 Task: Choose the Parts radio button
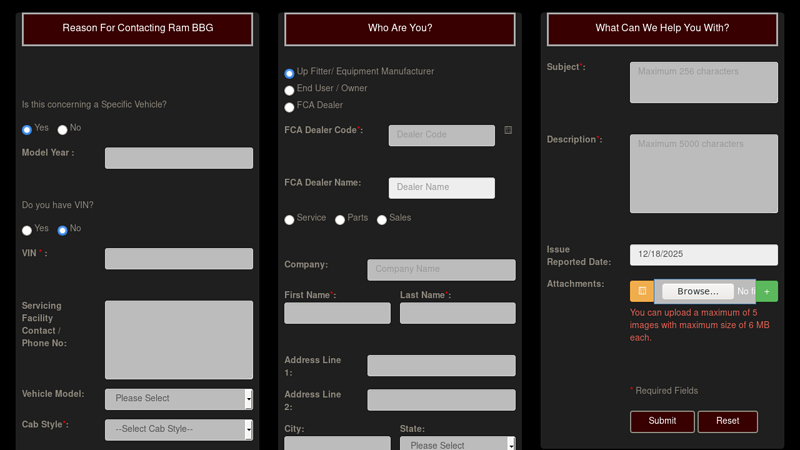340,220
